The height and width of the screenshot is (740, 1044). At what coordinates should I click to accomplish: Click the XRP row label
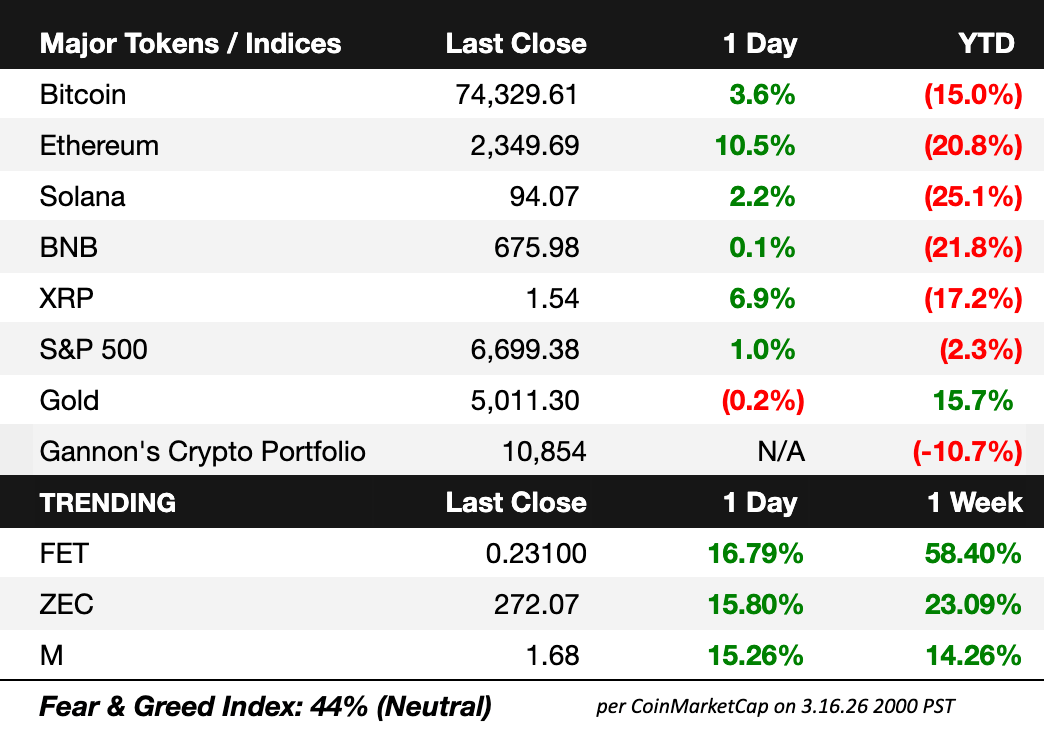point(67,298)
